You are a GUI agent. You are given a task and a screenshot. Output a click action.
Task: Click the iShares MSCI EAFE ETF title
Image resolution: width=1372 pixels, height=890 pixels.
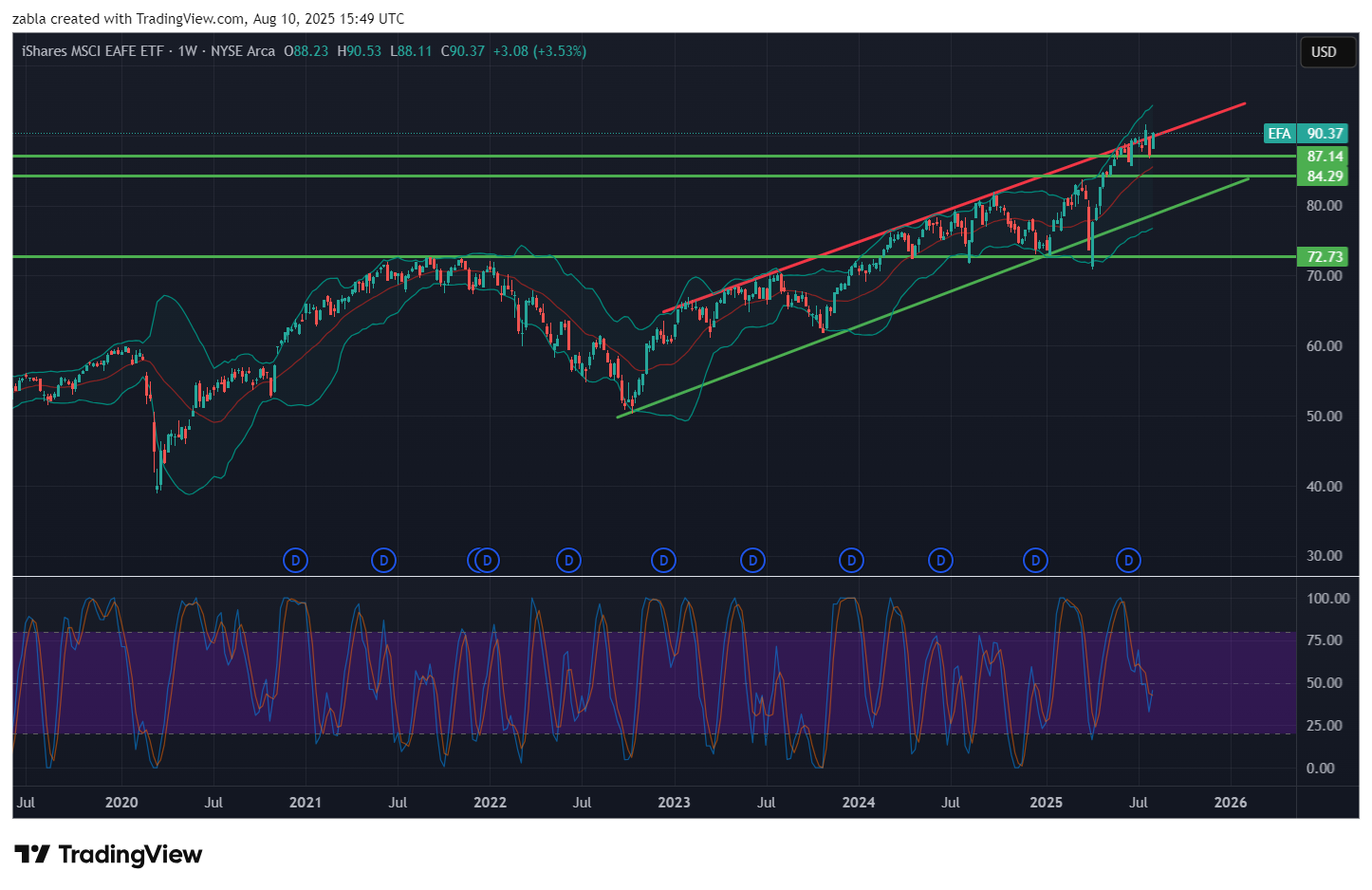pyautogui.click(x=92, y=51)
